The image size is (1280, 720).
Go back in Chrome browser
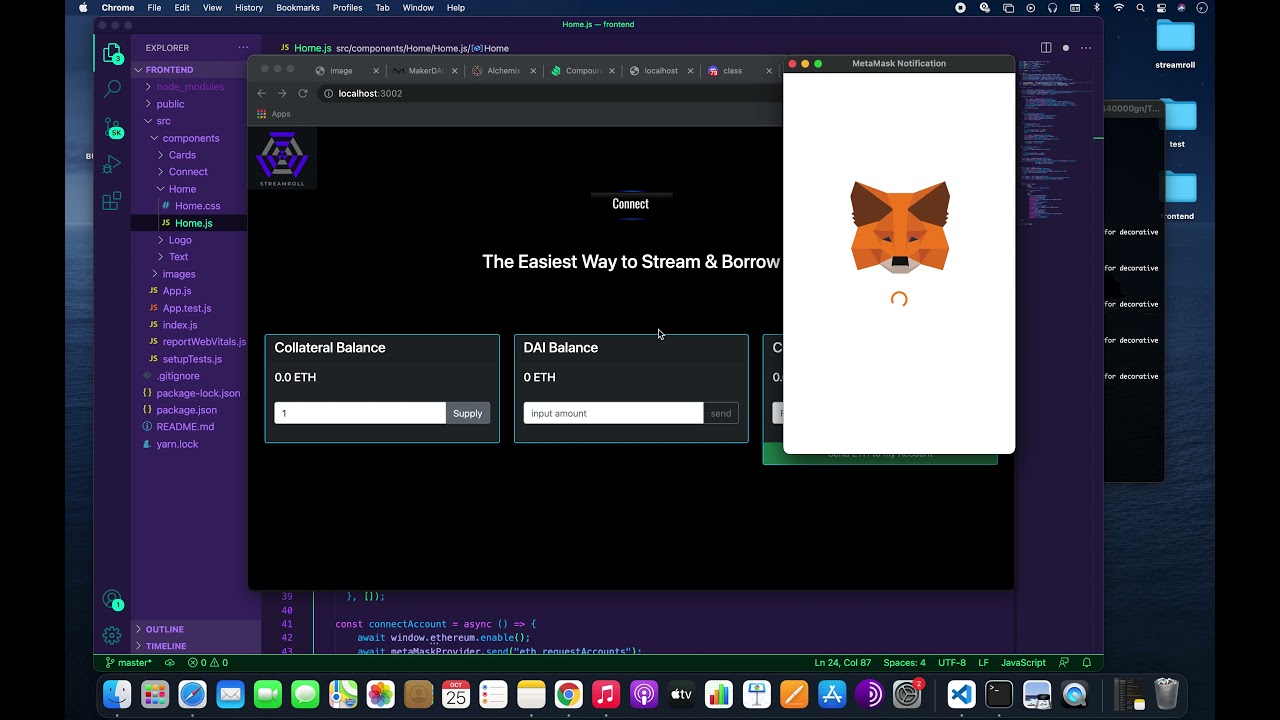tap(262, 93)
